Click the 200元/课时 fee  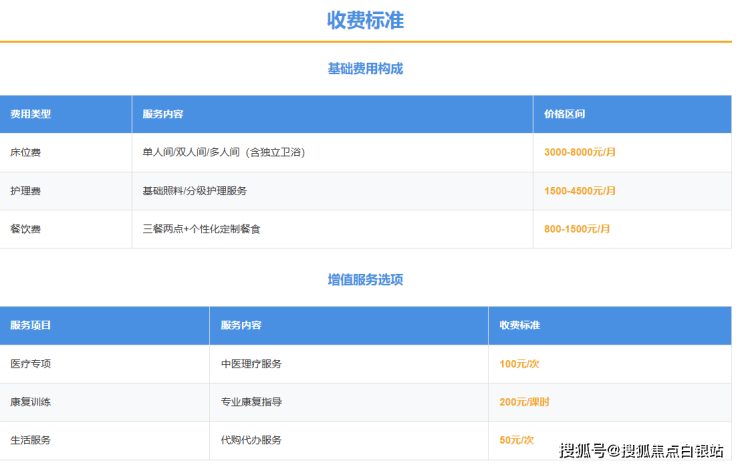(x=524, y=402)
